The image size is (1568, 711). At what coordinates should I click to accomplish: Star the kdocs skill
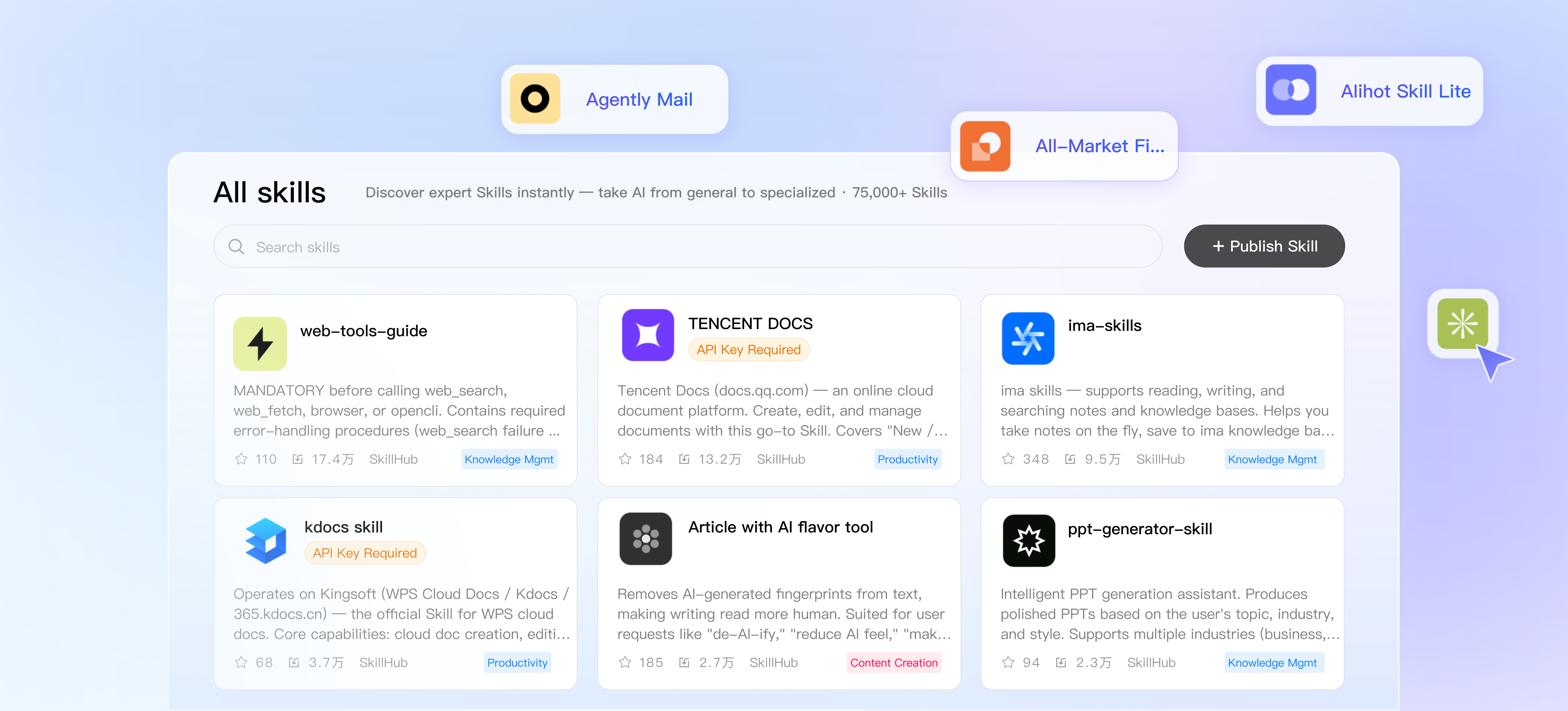coord(241,662)
